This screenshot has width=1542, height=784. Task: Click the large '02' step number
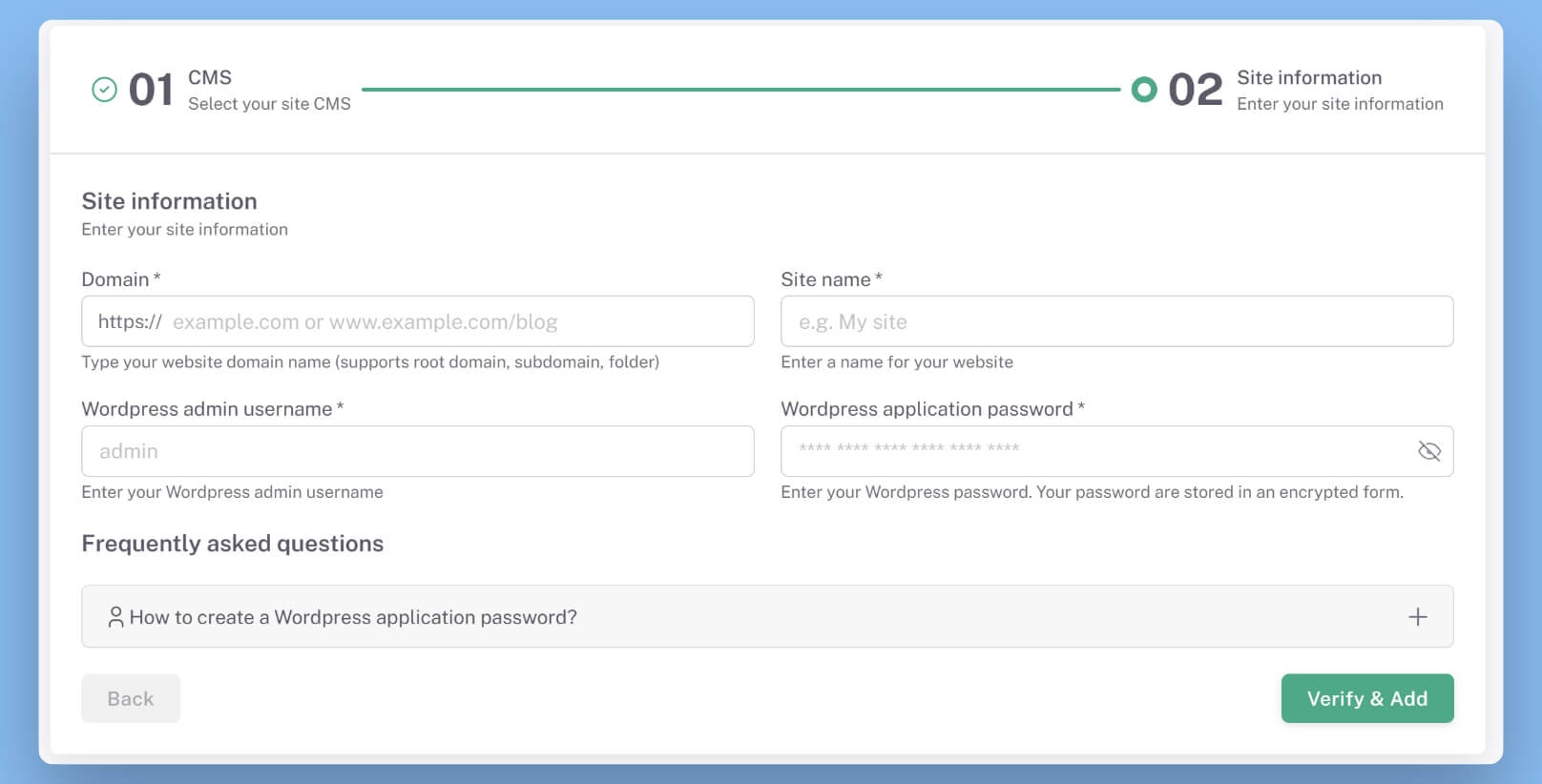(1196, 90)
